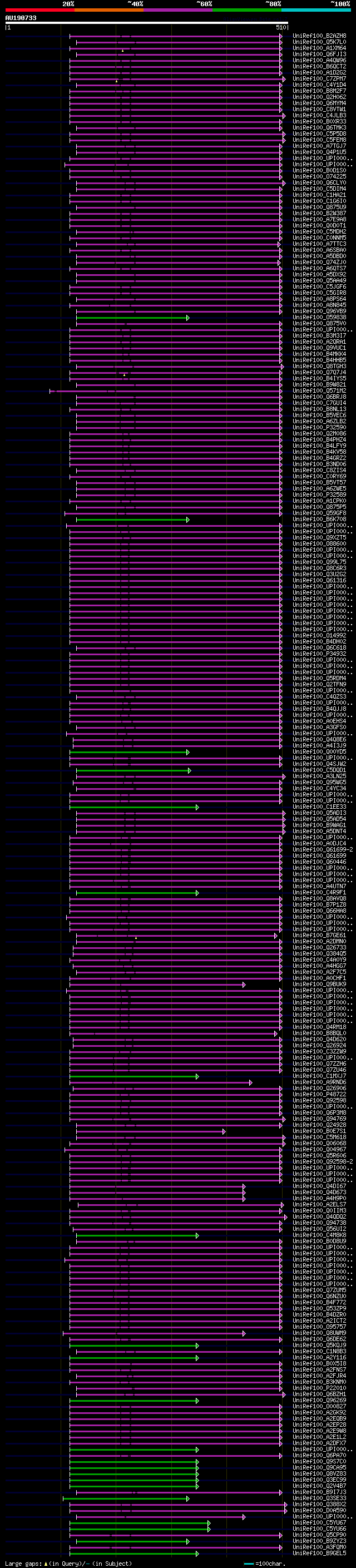Click UniRef100_Q6BRJ8 label

pyautogui.click(x=319, y=397)
